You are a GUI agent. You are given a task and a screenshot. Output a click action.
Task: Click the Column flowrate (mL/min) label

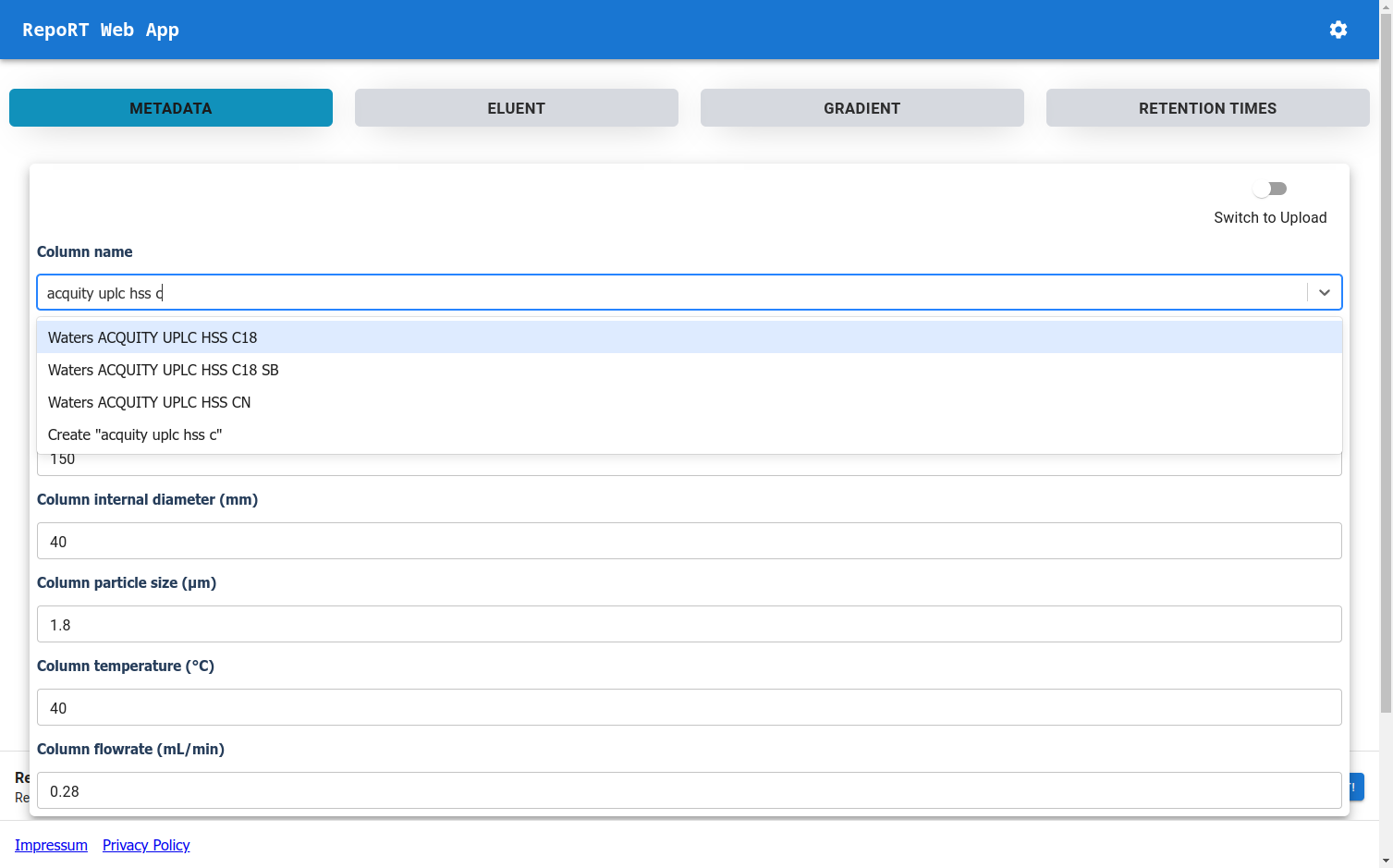tap(131, 749)
